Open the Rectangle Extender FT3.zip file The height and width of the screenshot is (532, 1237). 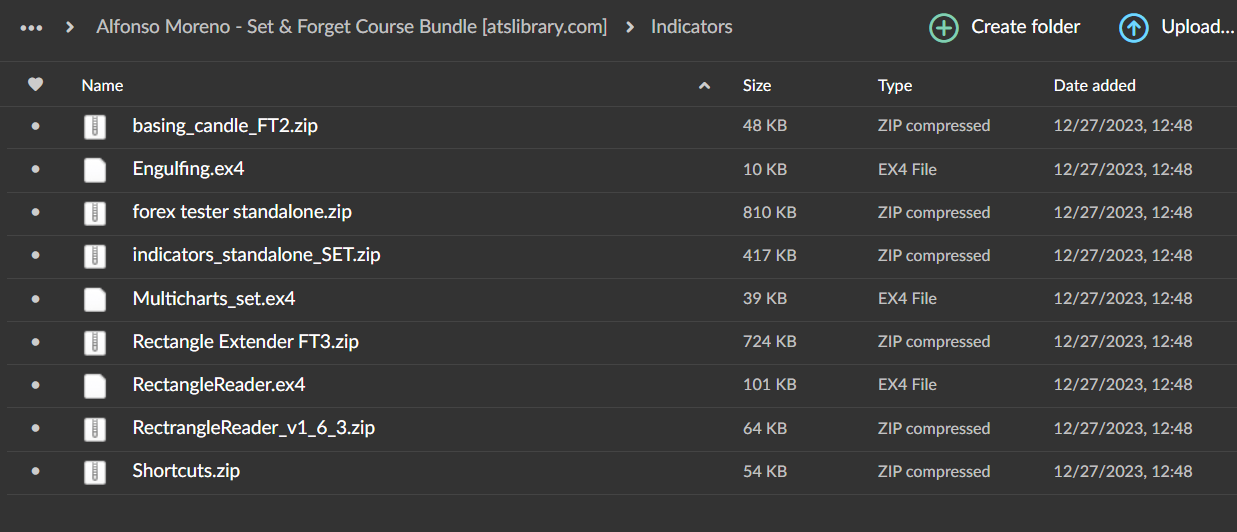(245, 342)
